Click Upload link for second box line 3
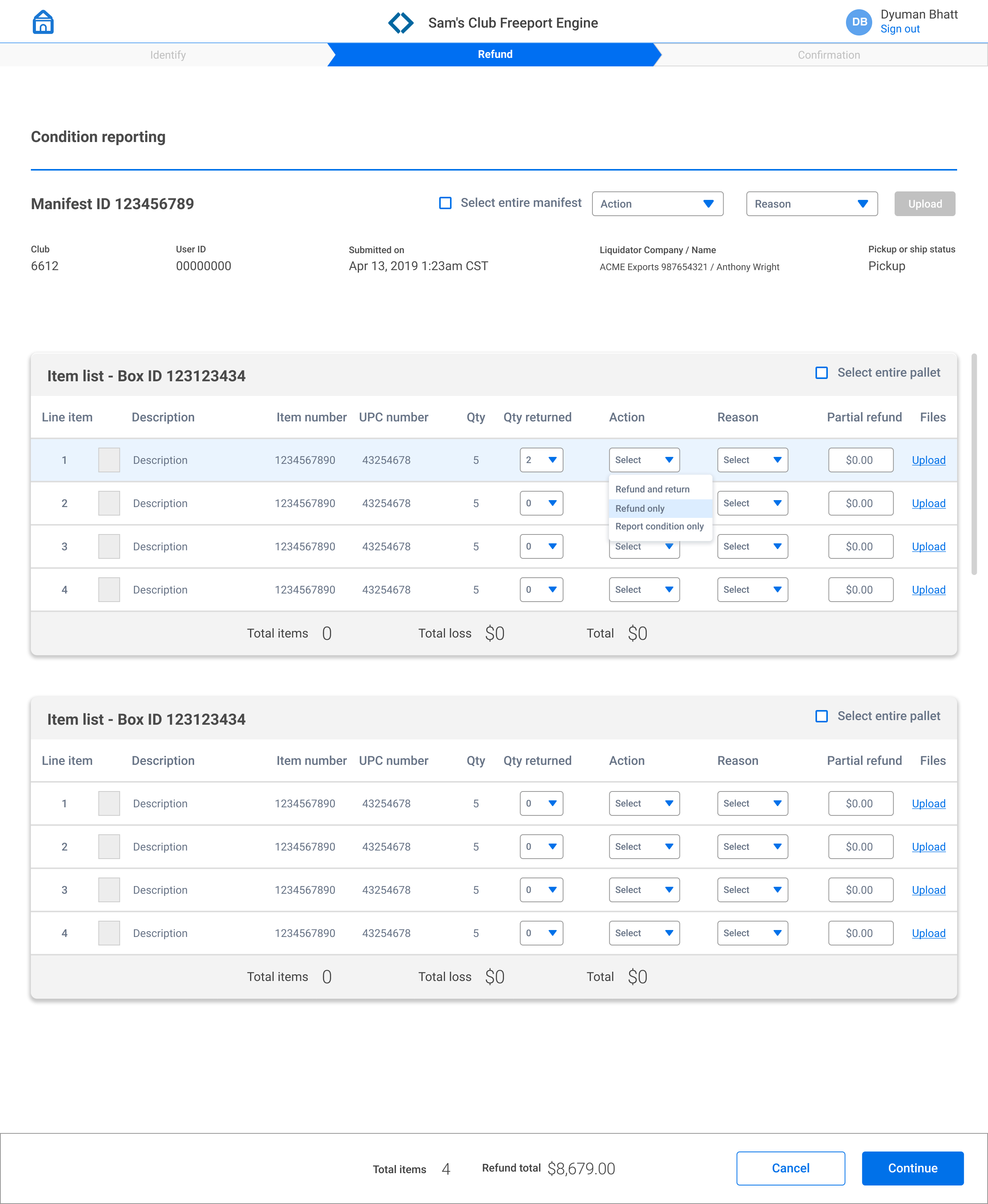This screenshot has height=1204, width=988. 928,891
